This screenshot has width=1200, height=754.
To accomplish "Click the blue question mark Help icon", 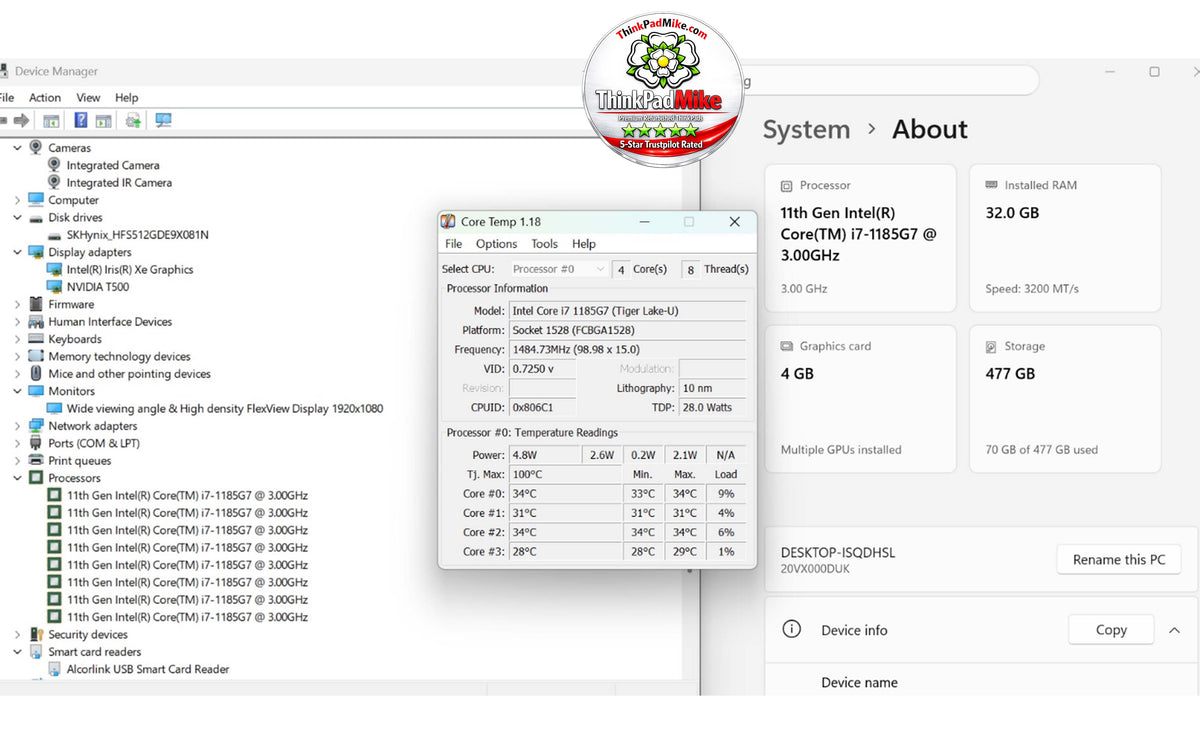I will pyautogui.click(x=81, y=121).
